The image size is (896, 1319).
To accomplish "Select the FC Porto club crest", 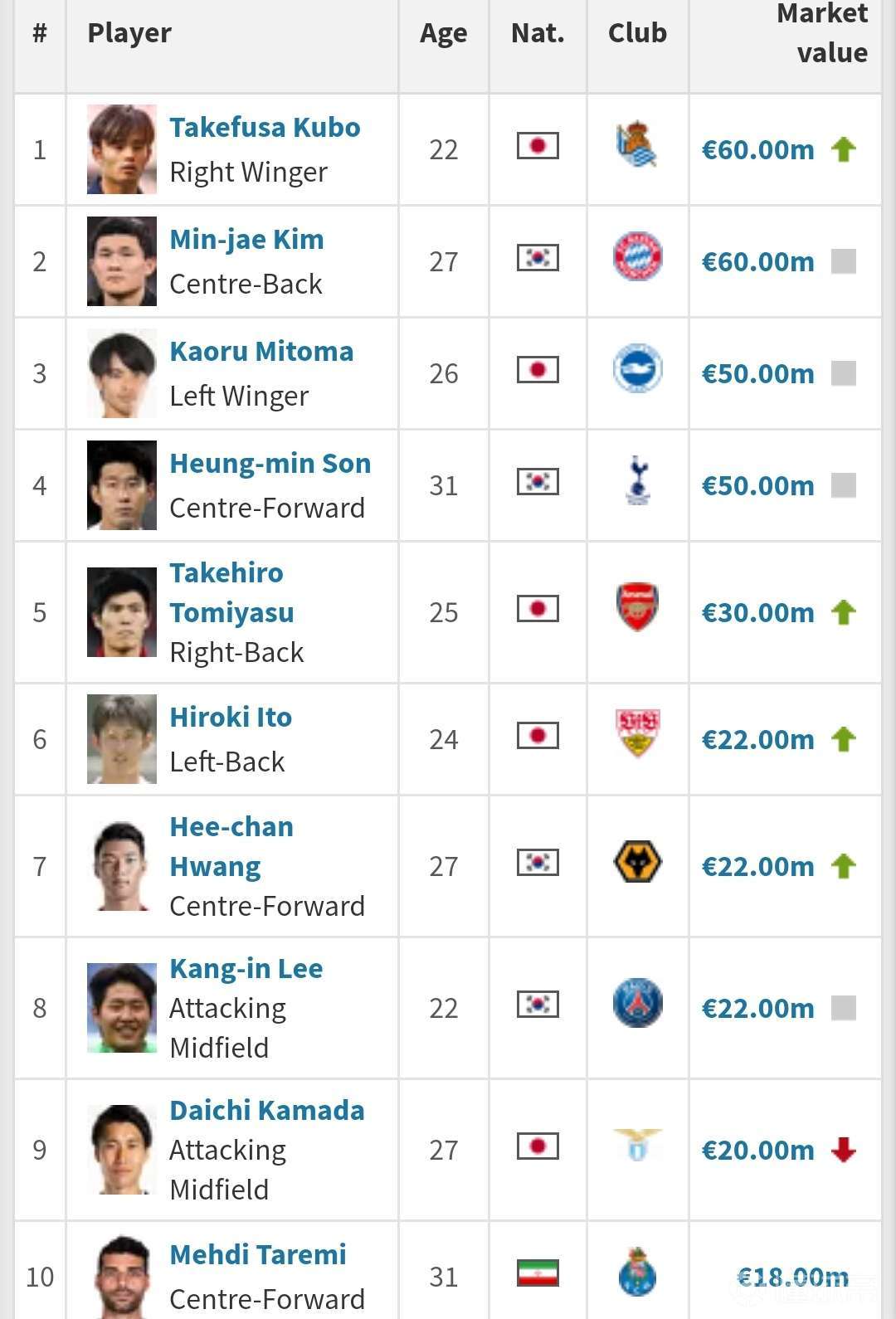I will (x=637, y=1272).
